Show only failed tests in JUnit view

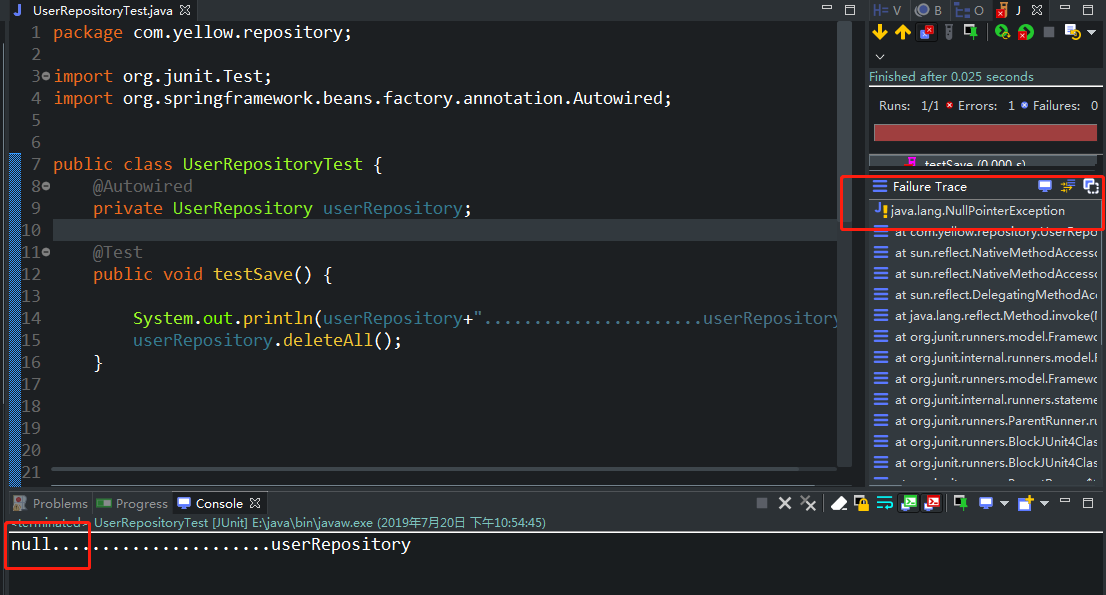click(925, 33)
